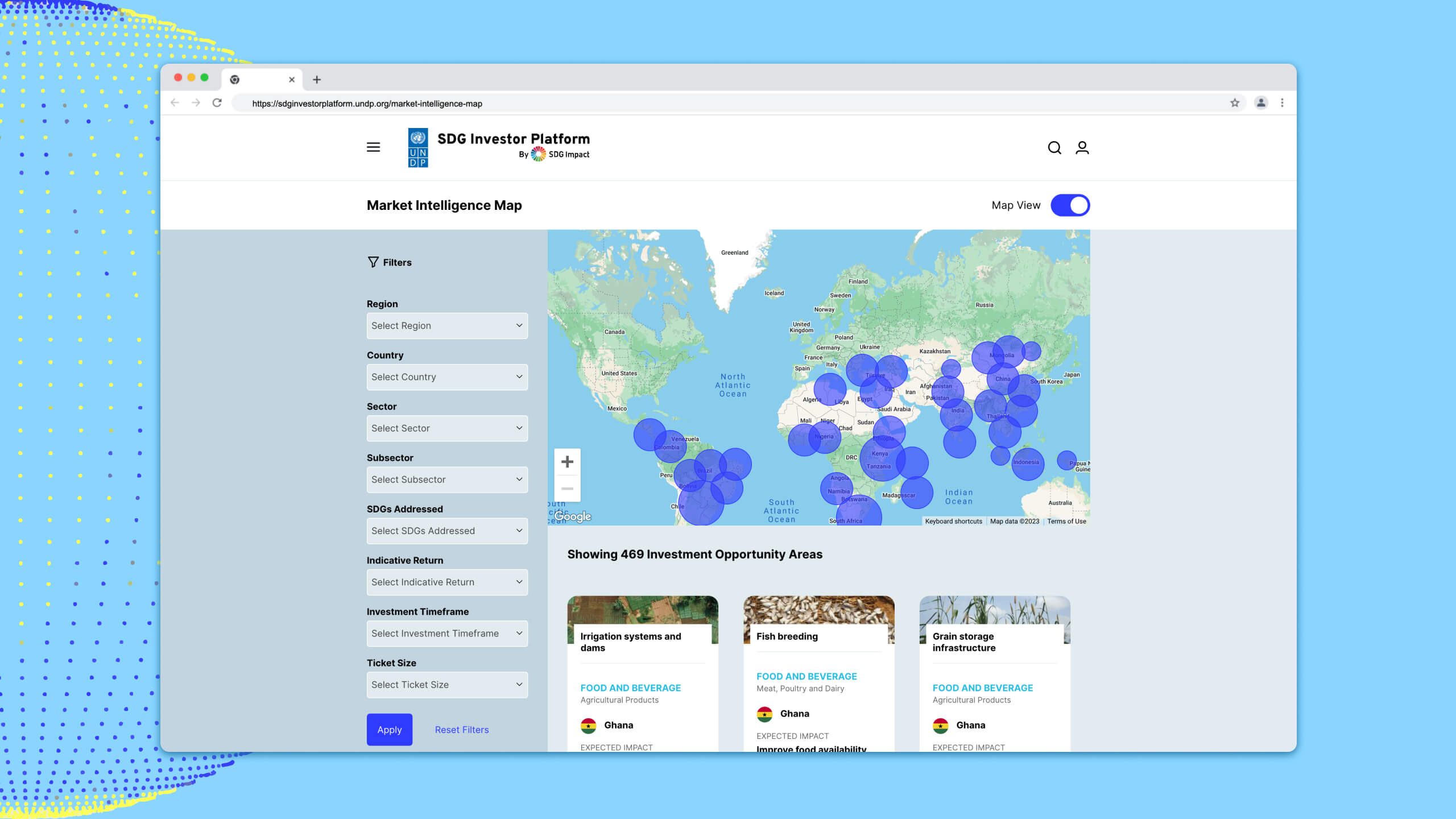The width and height of the screenshot is (1456, 819).
Task: Open the Terms of Use link
Action: point(1066,521)
